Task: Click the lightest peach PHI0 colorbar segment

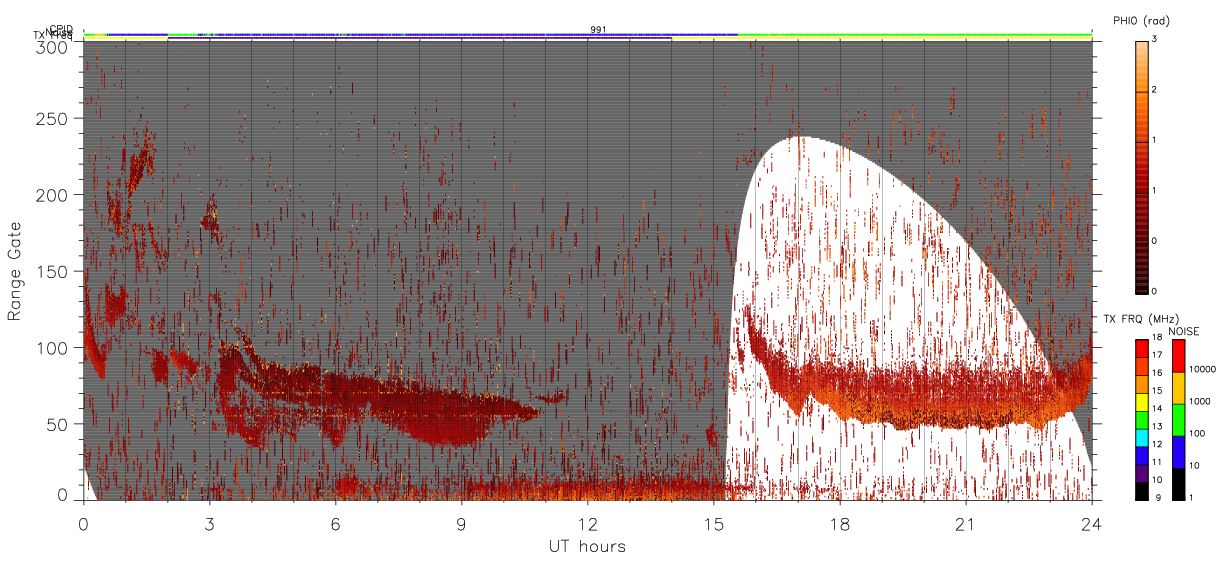Action: click(x=1142, y=66)
